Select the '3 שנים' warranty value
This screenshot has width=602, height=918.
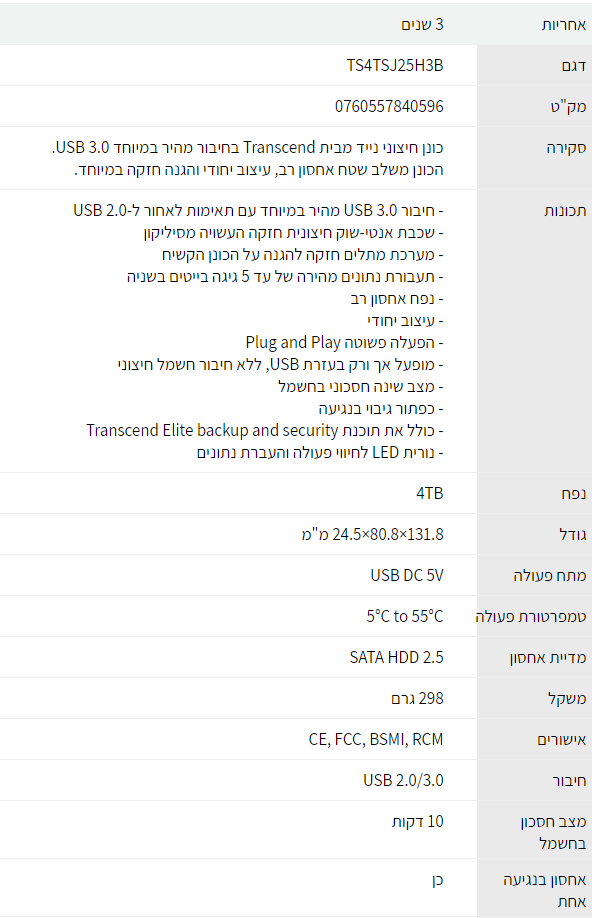tap(424, 24)
